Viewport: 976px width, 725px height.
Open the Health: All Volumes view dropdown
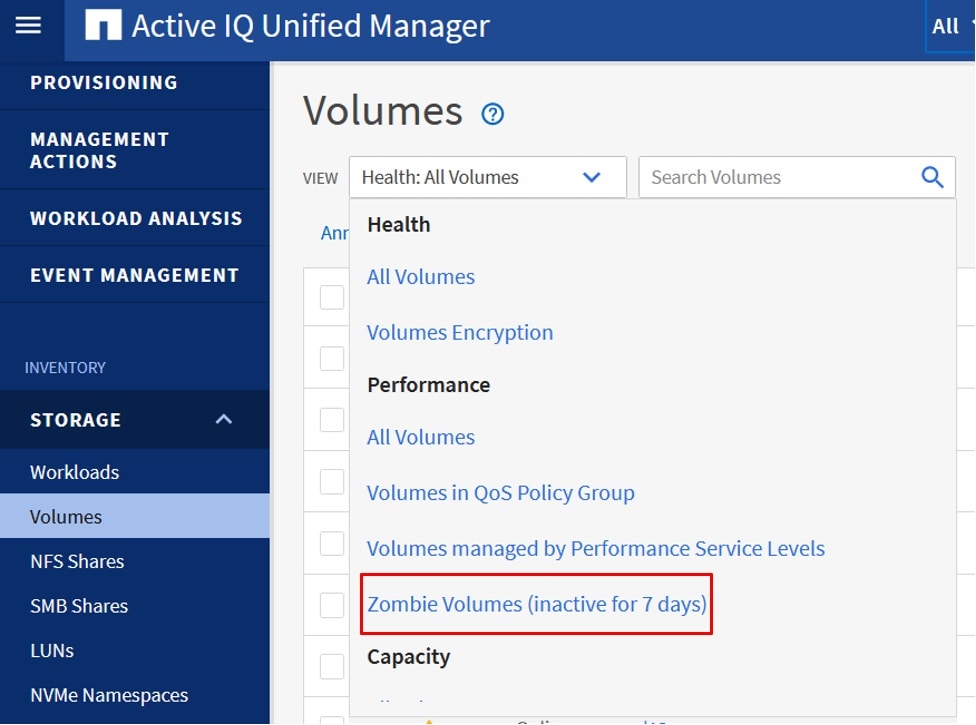pyautogui.click(x=487, y=177)
